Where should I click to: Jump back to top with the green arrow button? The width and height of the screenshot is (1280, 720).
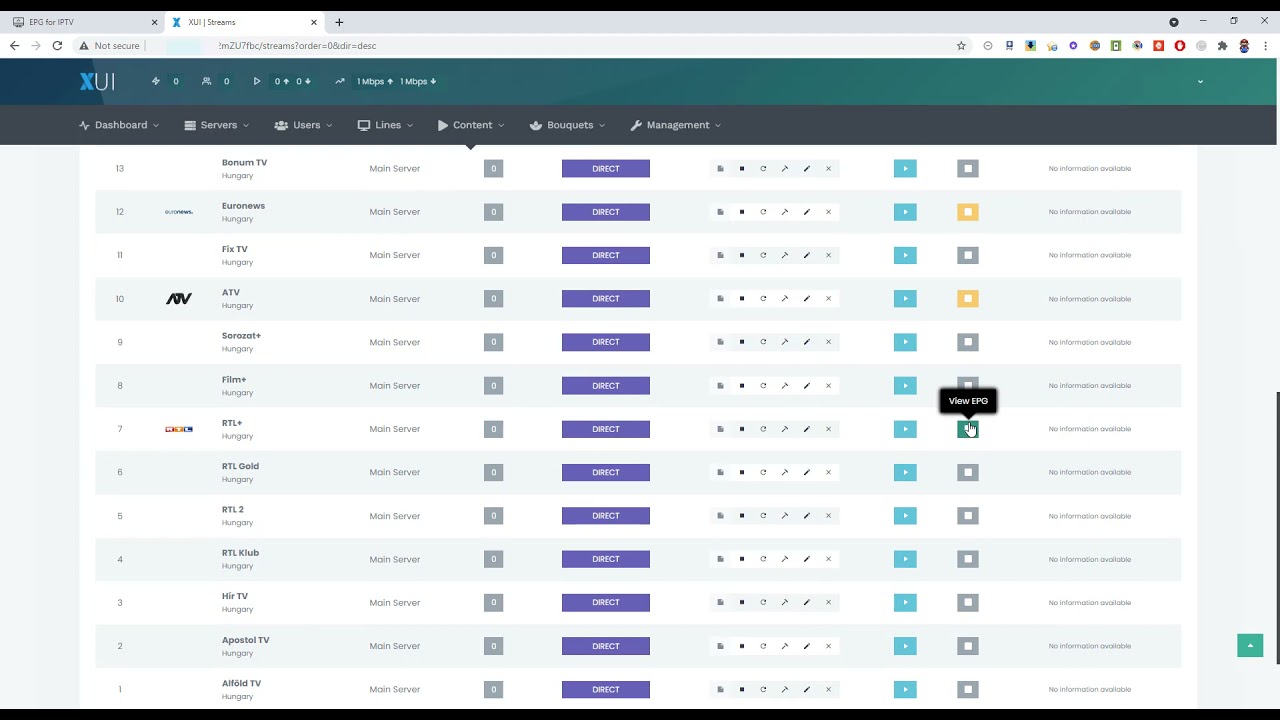point(1250,646)
